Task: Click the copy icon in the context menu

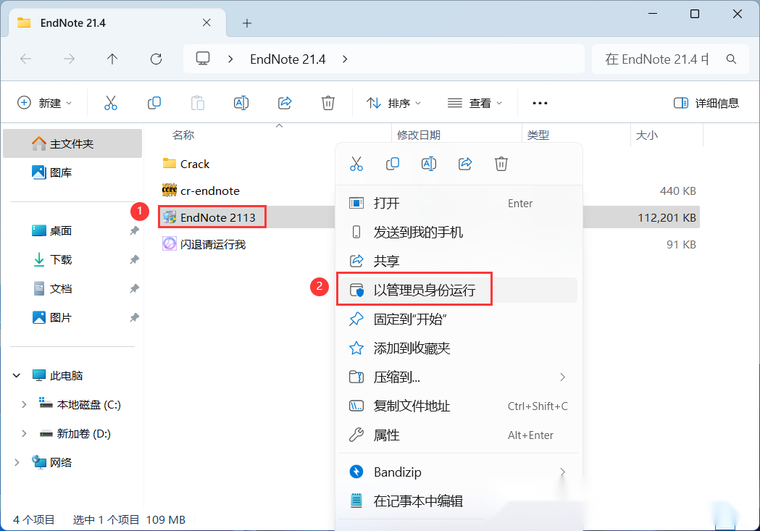Action: point(392,164)
